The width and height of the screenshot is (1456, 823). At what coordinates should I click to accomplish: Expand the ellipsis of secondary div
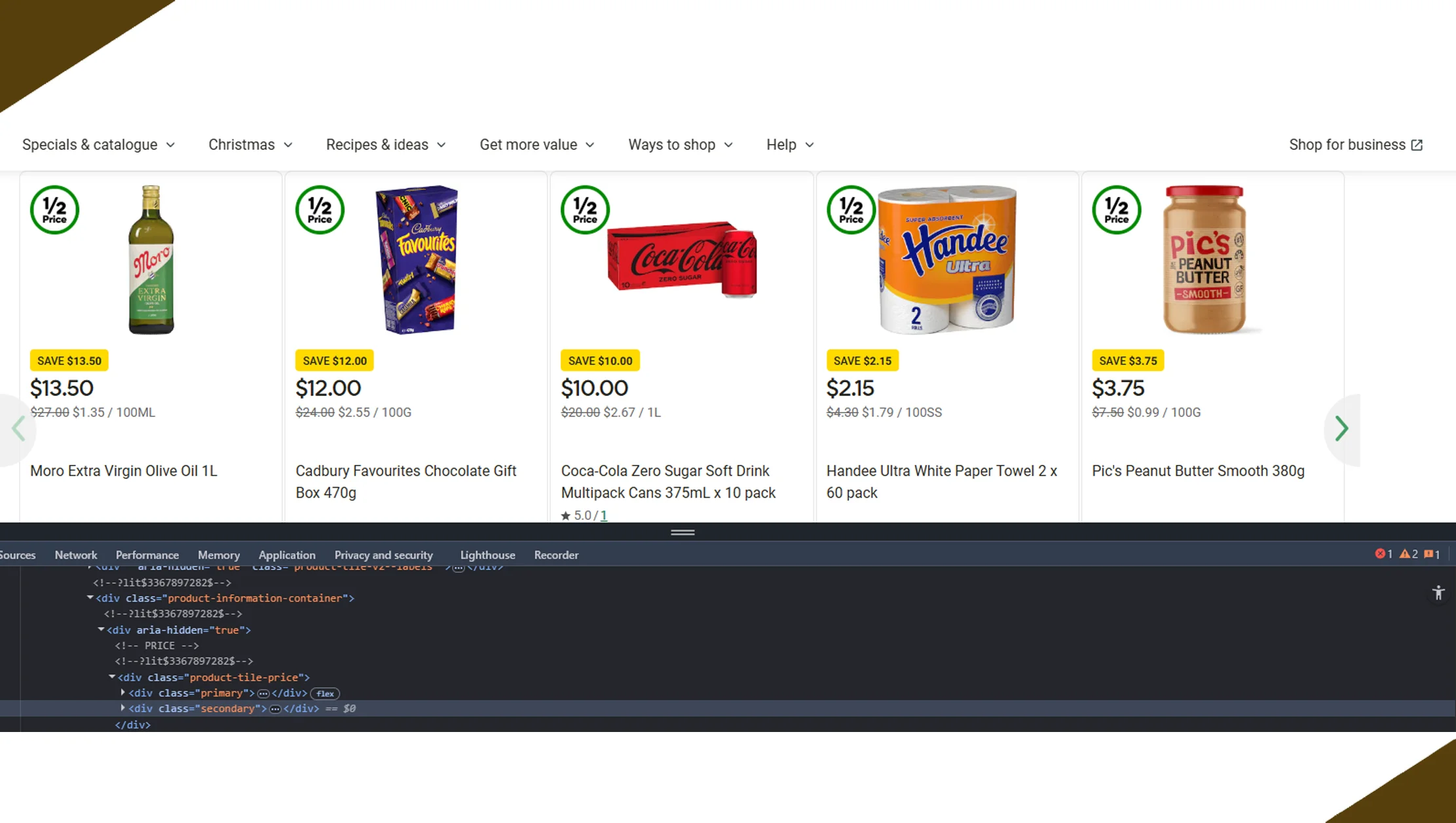pos(275,709)
